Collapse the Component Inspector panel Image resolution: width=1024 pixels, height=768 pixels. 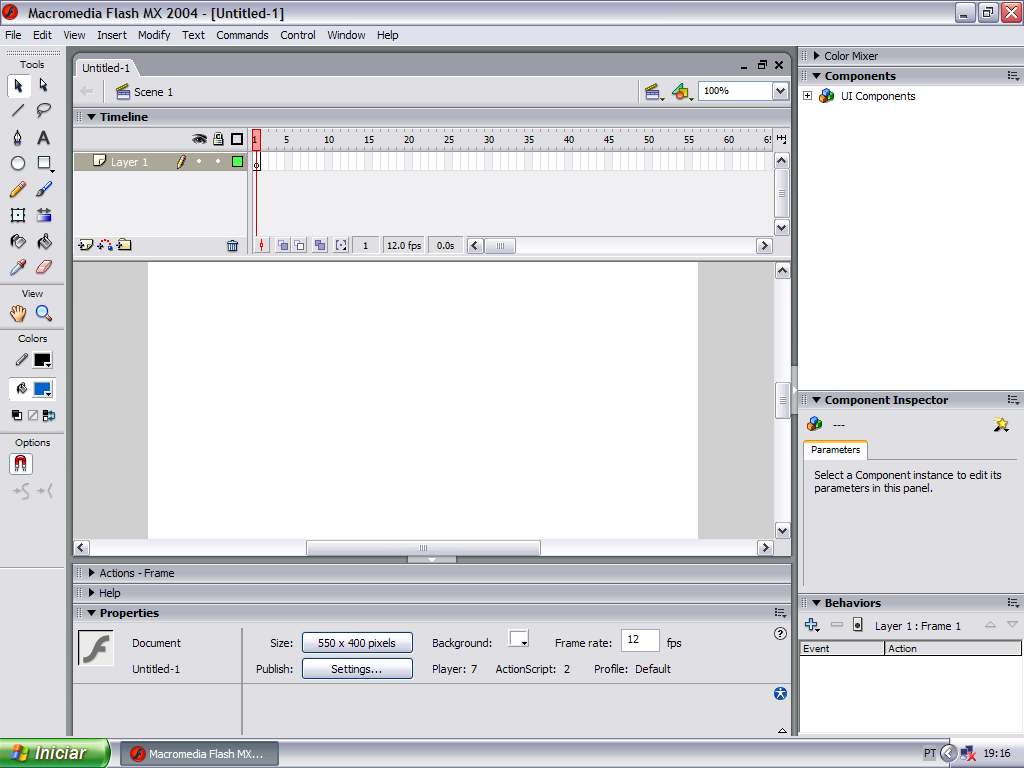pos(816,400)
